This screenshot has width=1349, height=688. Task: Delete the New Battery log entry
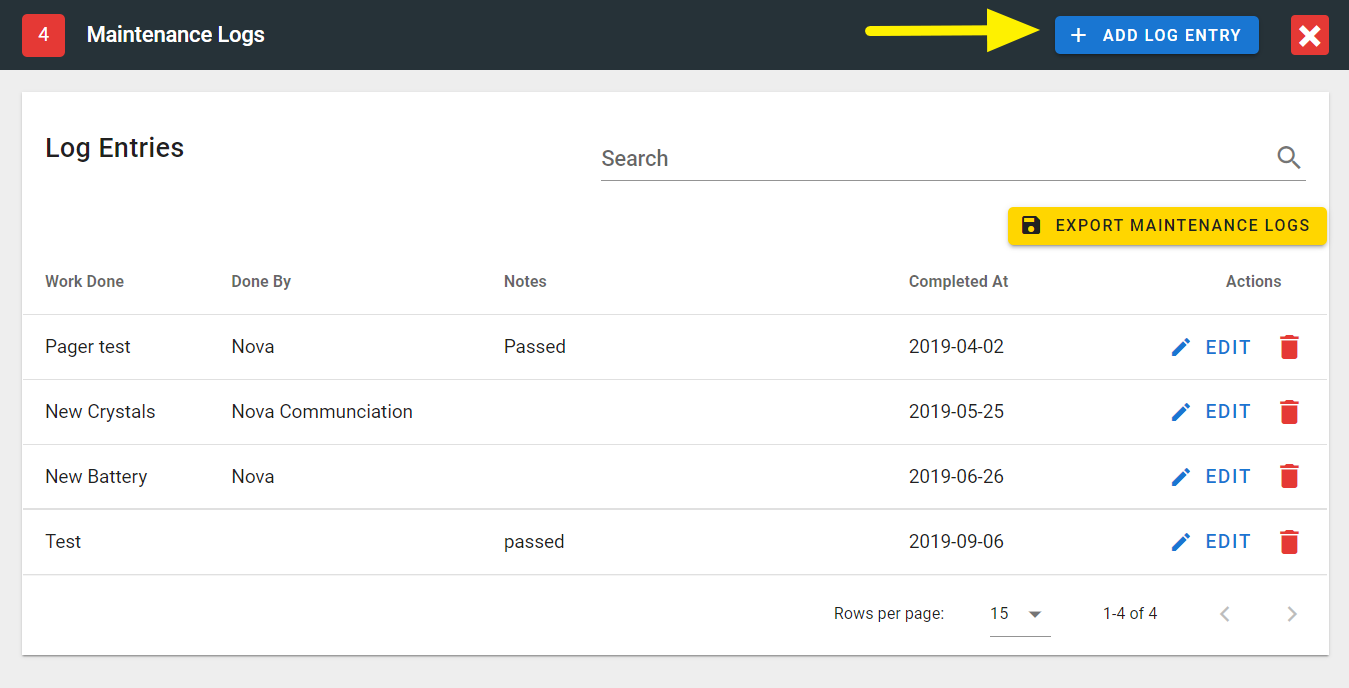(x=1289, y=477)
